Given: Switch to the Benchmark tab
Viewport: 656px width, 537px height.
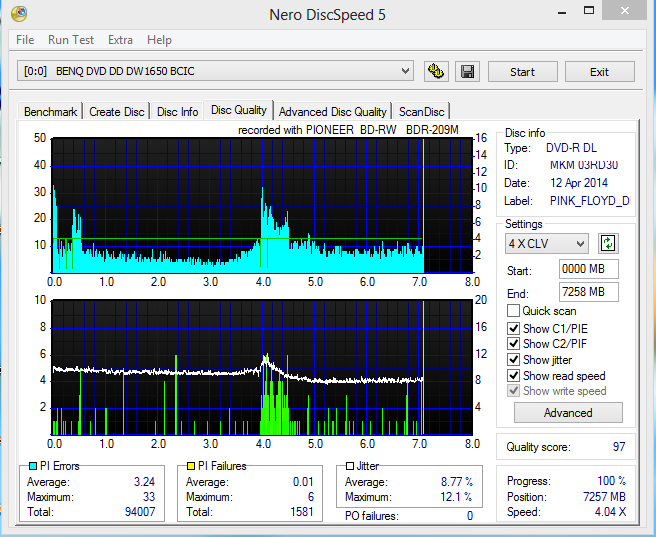Looking at the screenshot, I should 50,112.
